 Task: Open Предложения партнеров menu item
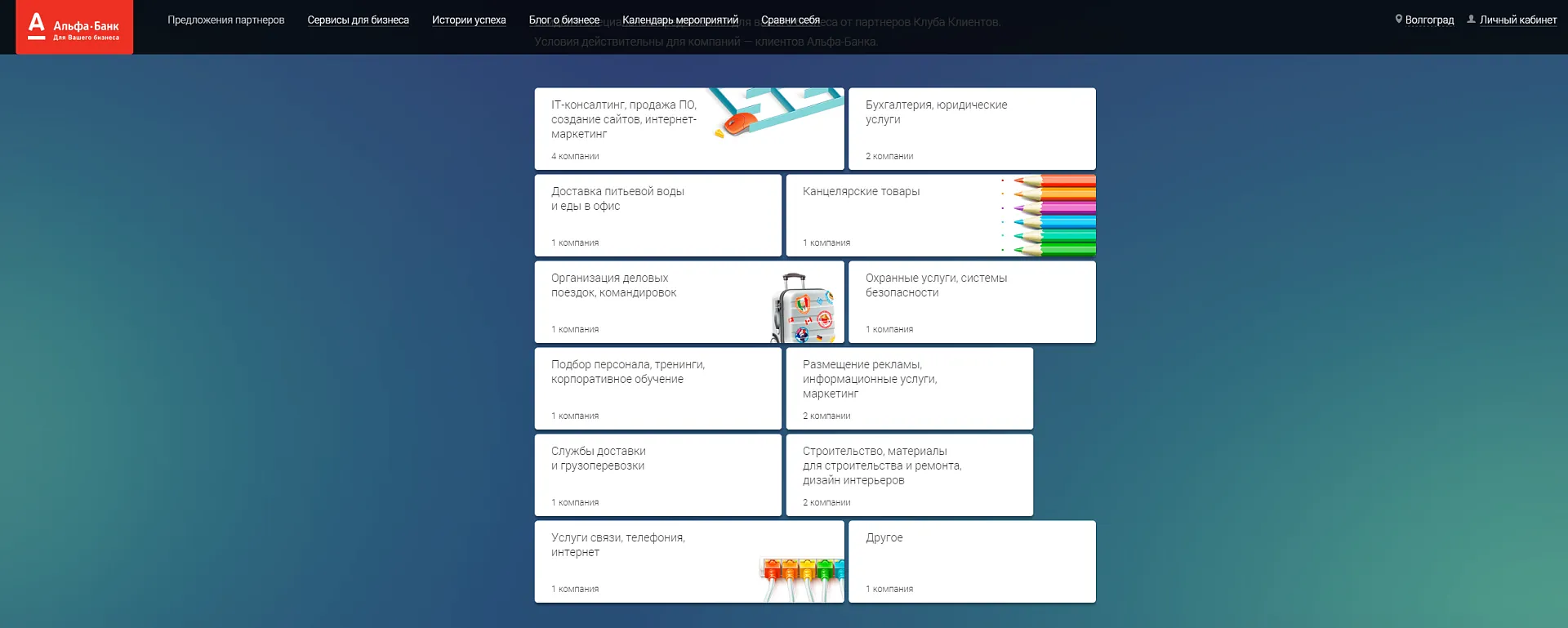pyautogui.click(x=225, y=20)
